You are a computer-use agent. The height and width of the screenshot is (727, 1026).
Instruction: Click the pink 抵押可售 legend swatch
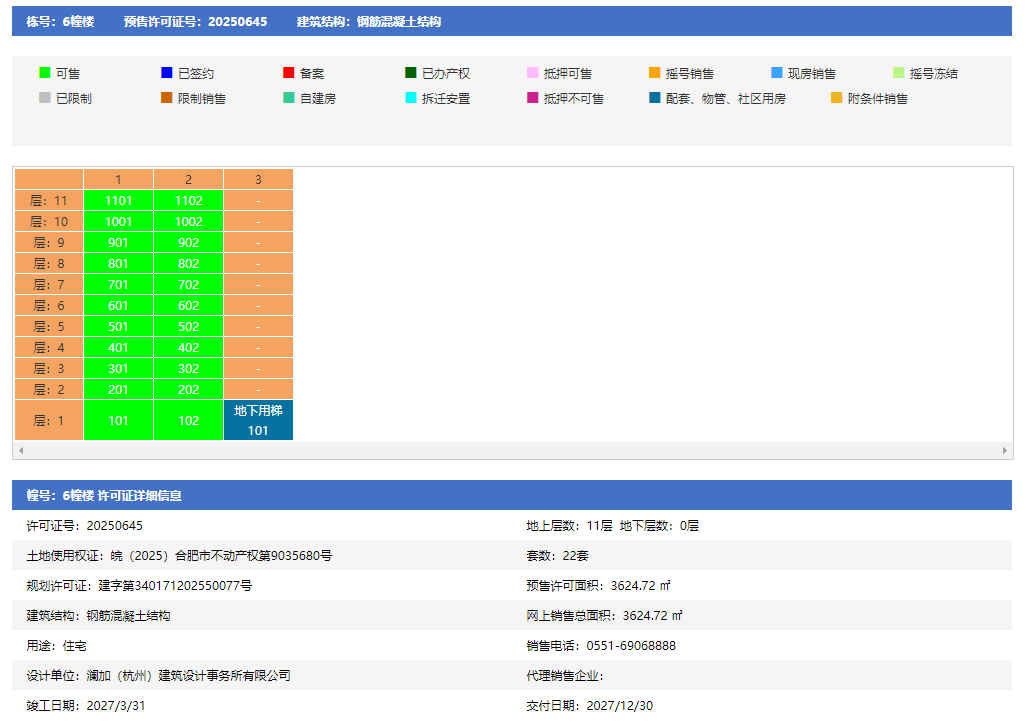533,73
